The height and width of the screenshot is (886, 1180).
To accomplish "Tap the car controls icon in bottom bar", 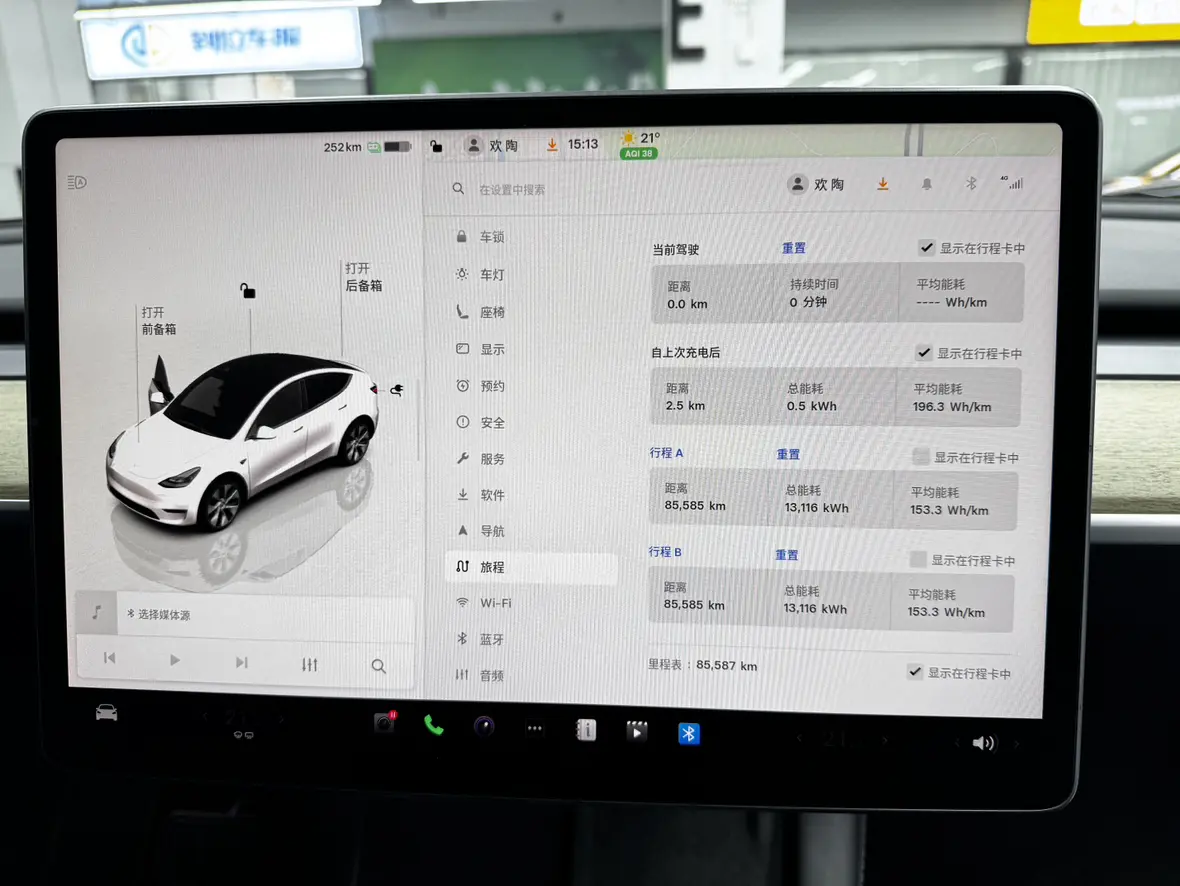I will click(106, 713).
